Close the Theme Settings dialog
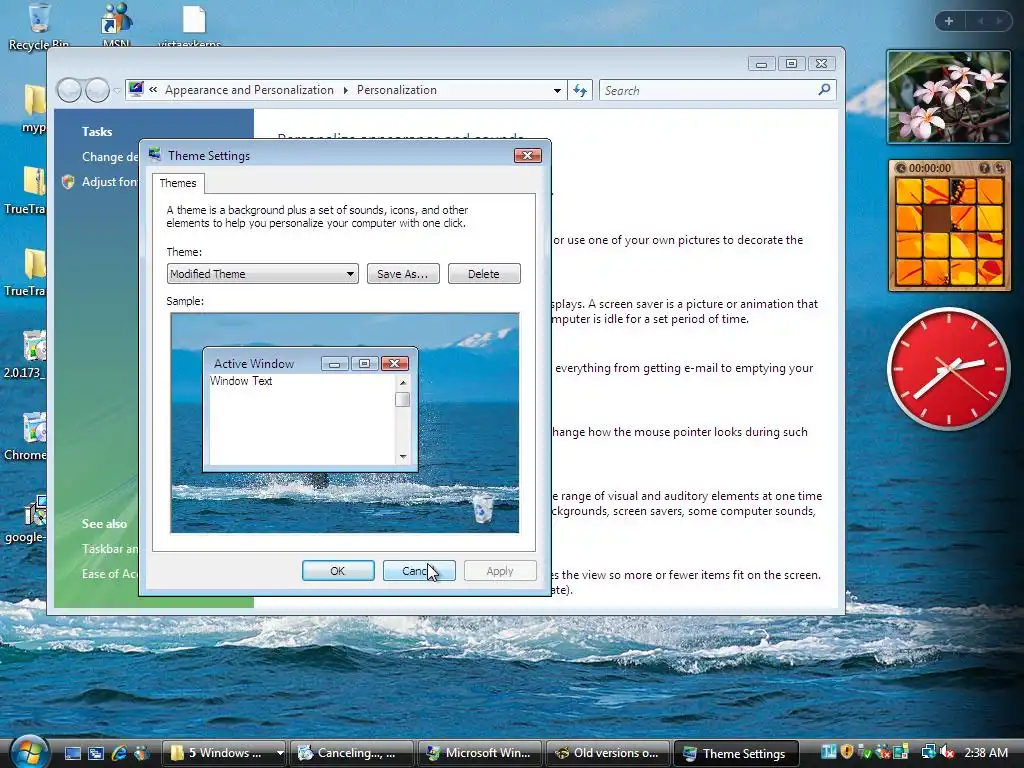The height and width of the screenshot is (768, 1024). point(528,155)
